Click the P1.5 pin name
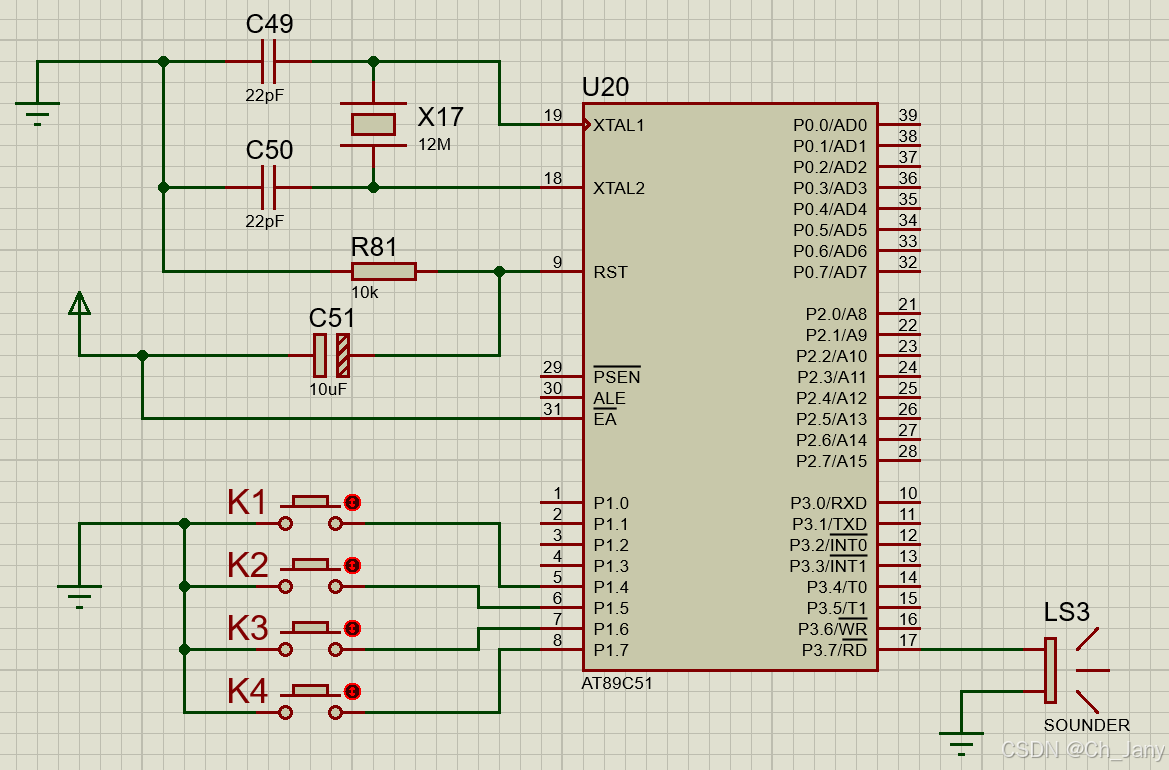This screenshot has height=770, width=1169. coord(611,608)
